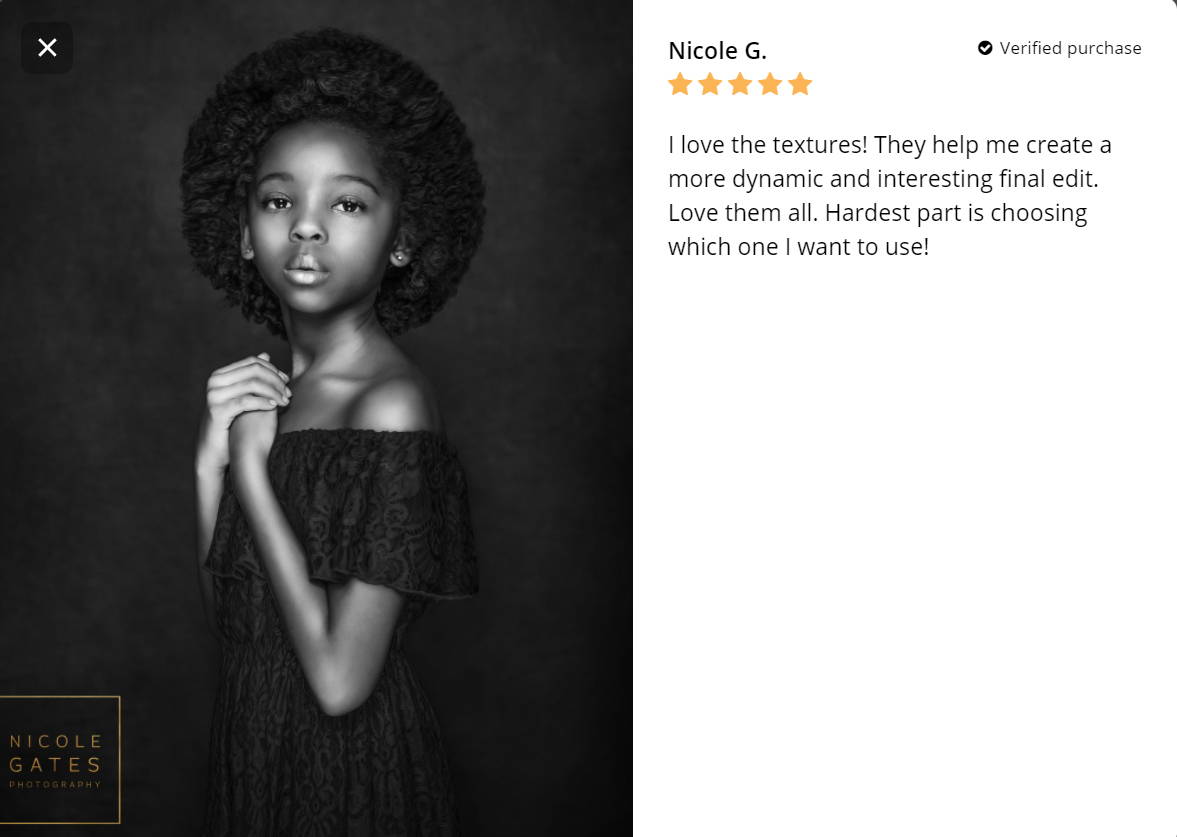Click the reviewer name Nicole G.

pos(717,50)
